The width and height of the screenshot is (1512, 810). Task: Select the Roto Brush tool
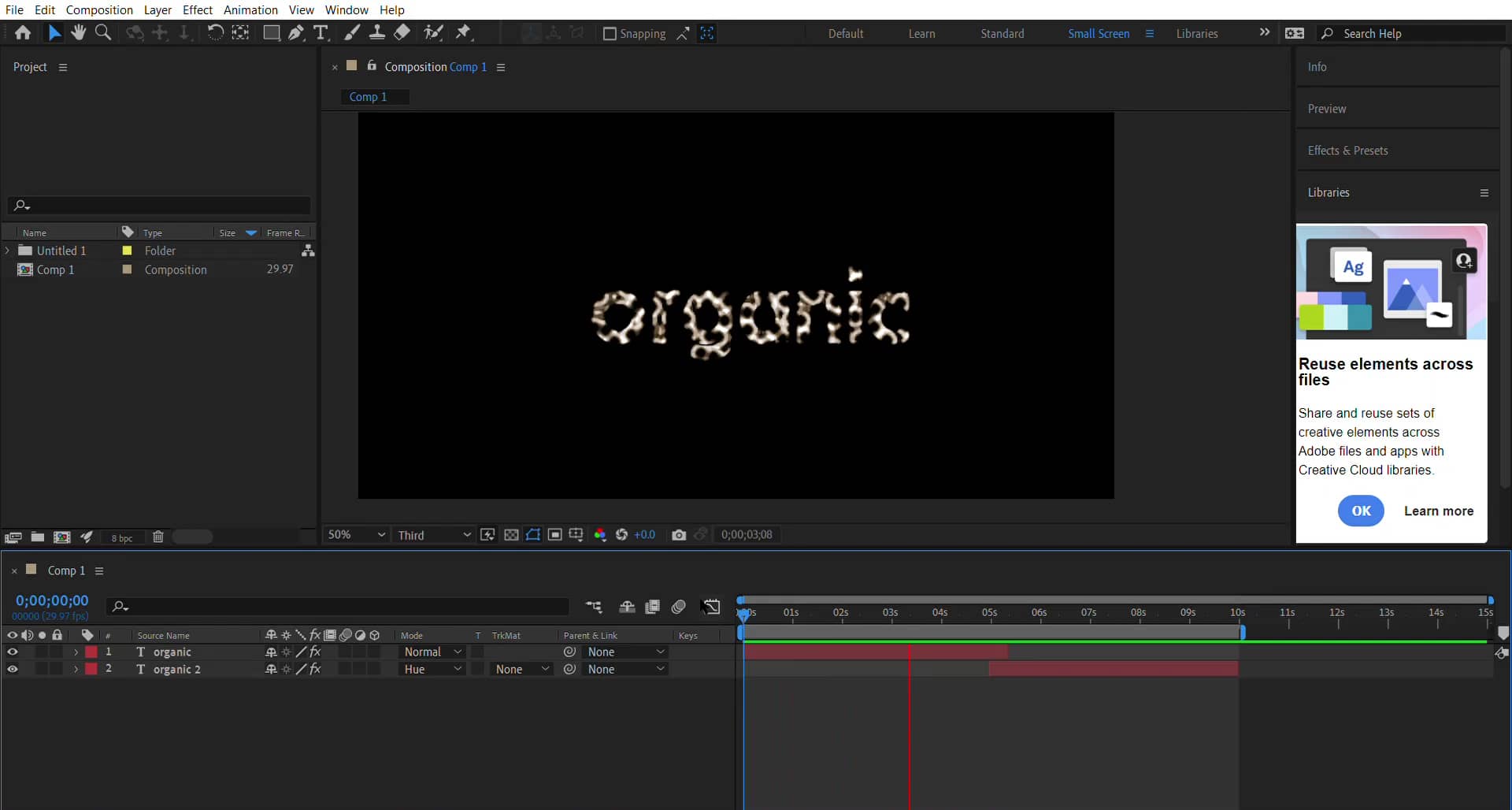[432, 33]
